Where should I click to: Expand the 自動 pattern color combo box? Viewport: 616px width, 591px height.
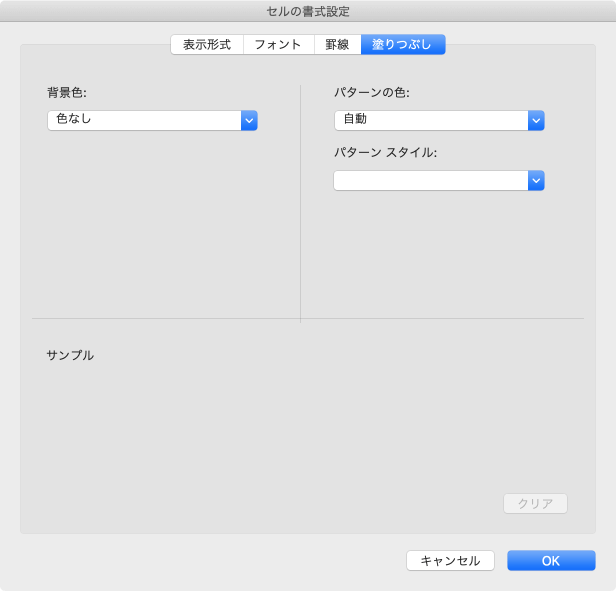pos(430,120)
